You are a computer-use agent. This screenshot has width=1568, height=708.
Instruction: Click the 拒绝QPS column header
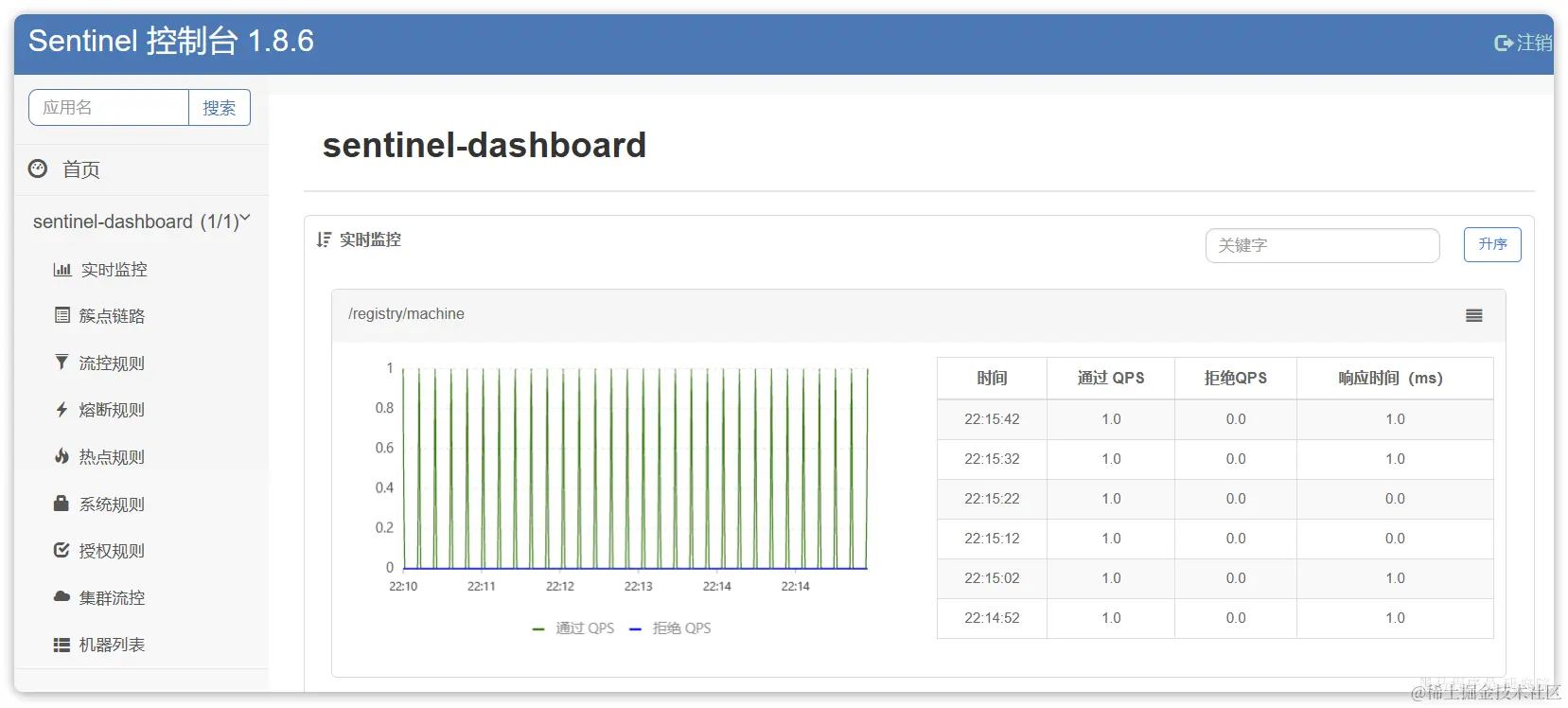click(1236, 378)
